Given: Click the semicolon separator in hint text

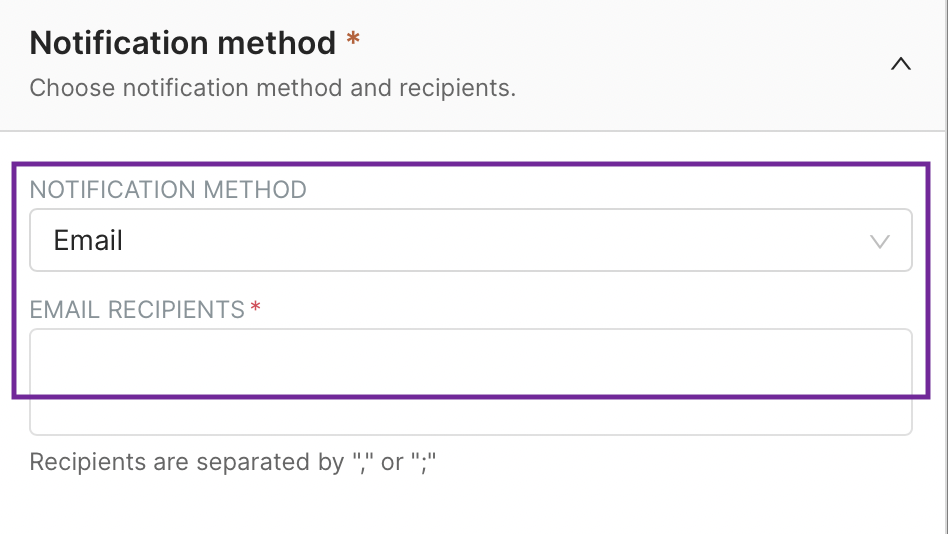Looking at the screenshot, I should coord(425,462).
